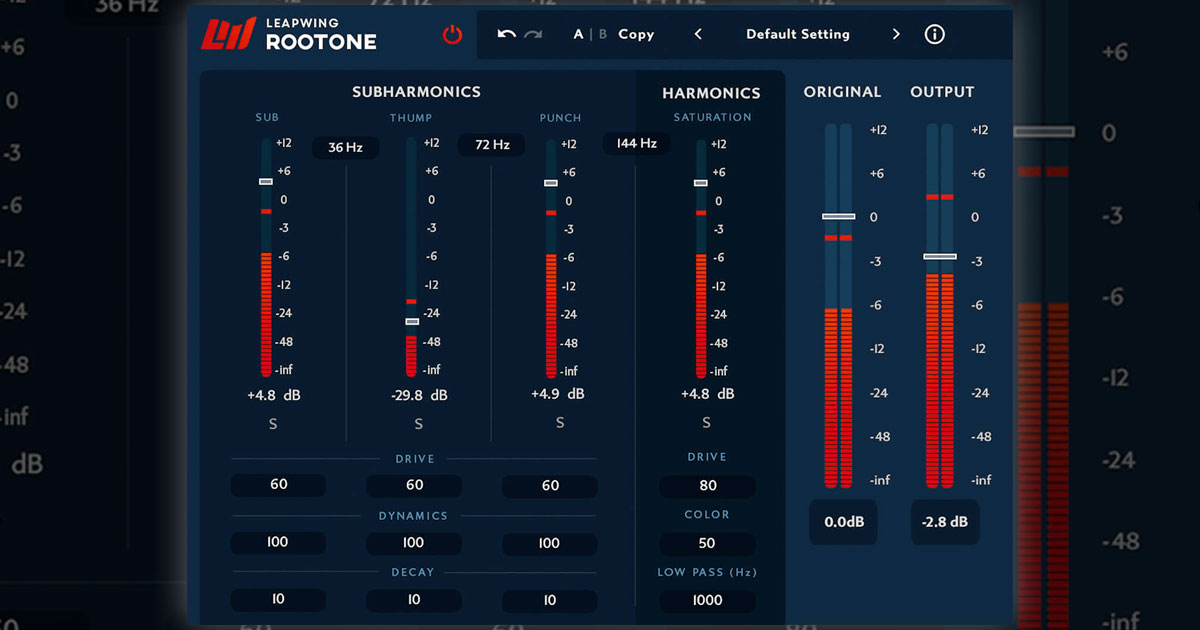Click the redo arrow icon

tap(533, 34)
